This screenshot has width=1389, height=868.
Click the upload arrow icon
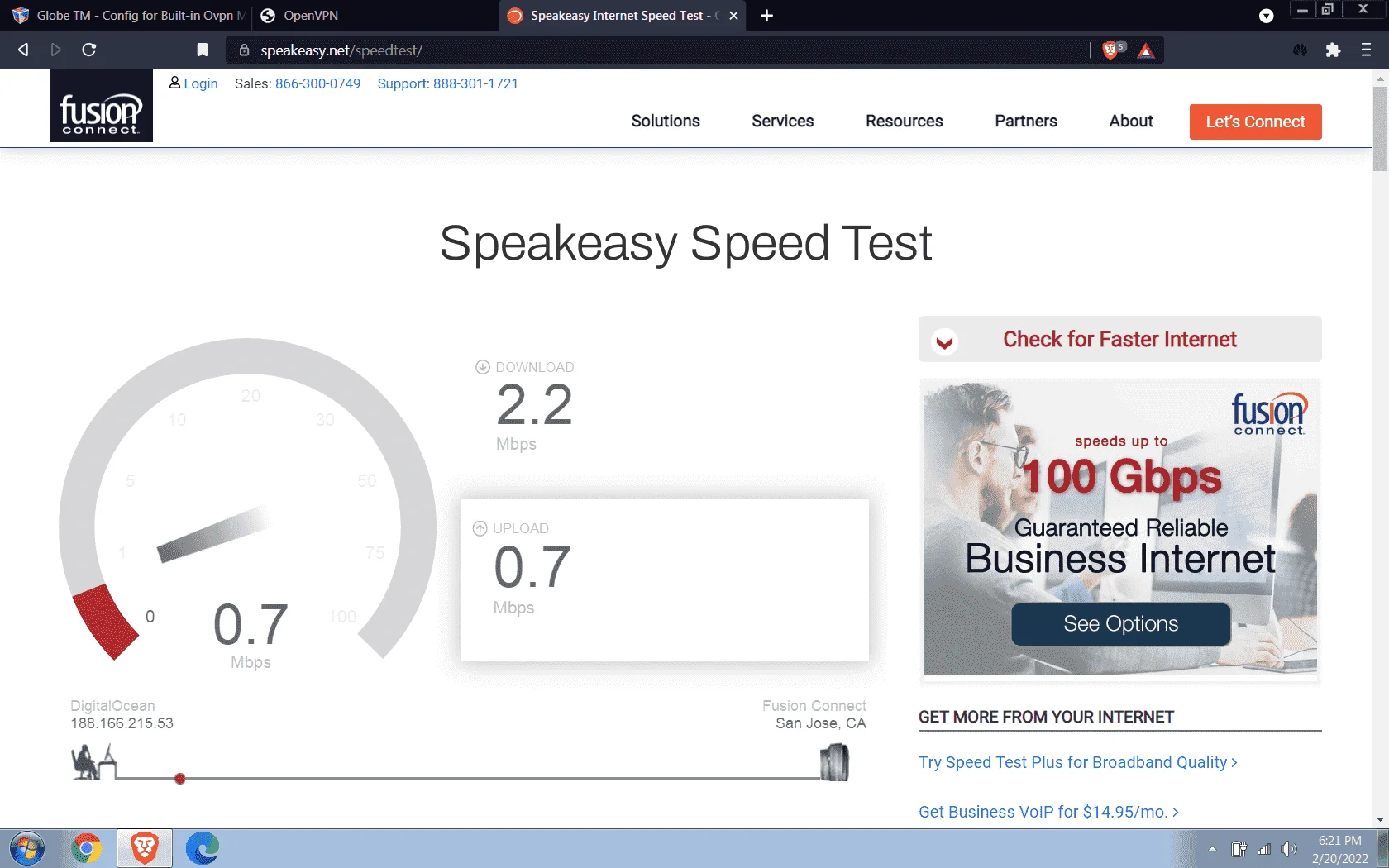480,528
